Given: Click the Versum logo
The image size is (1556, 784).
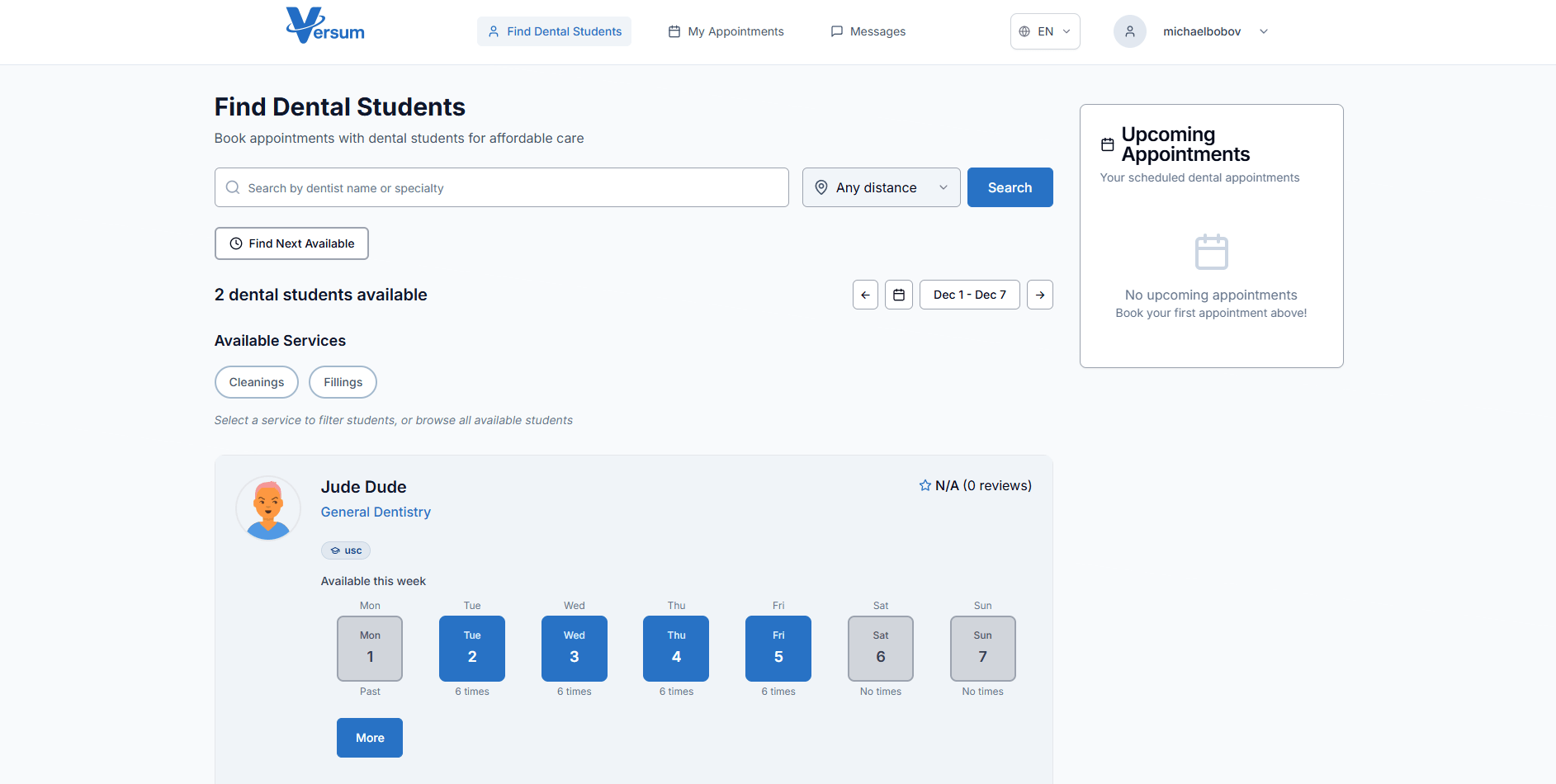Looking at the screenshot, I should (325, 26).
